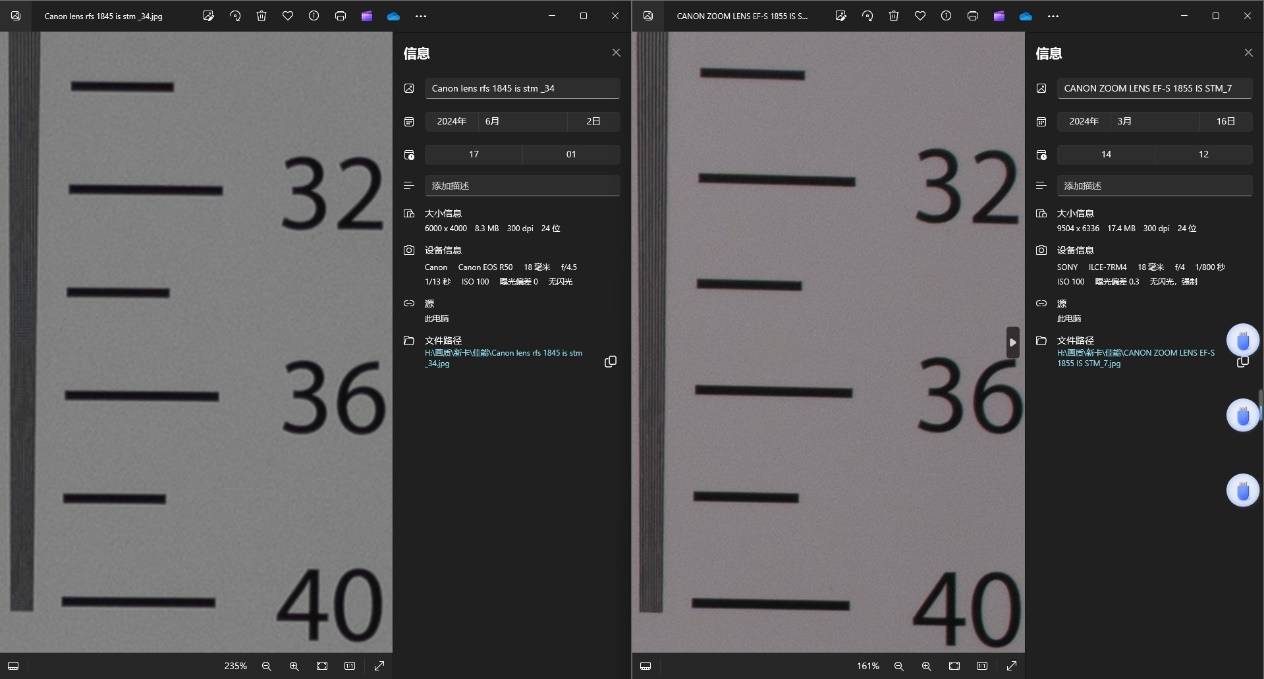The width and height of the screenshot is (1264, 679).
Task: Open the OneDrive cloud icon in the right window
Action: coord(1025,16)
